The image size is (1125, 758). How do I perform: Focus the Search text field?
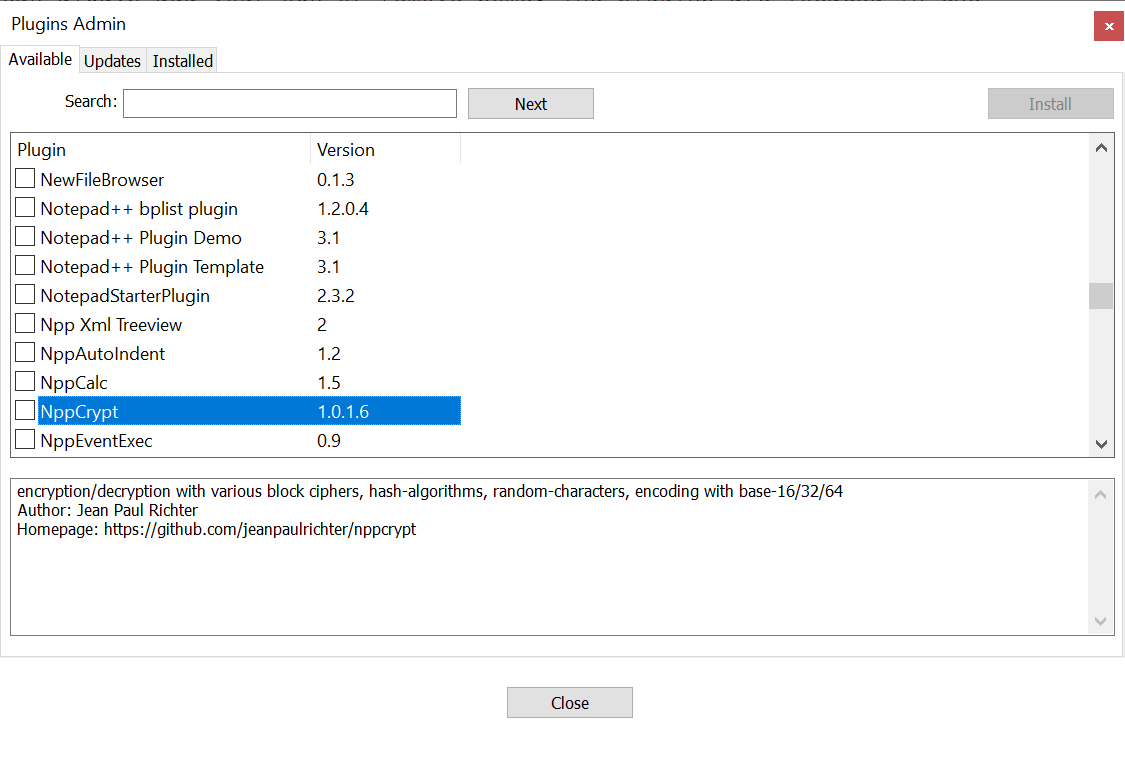point(289,104)
